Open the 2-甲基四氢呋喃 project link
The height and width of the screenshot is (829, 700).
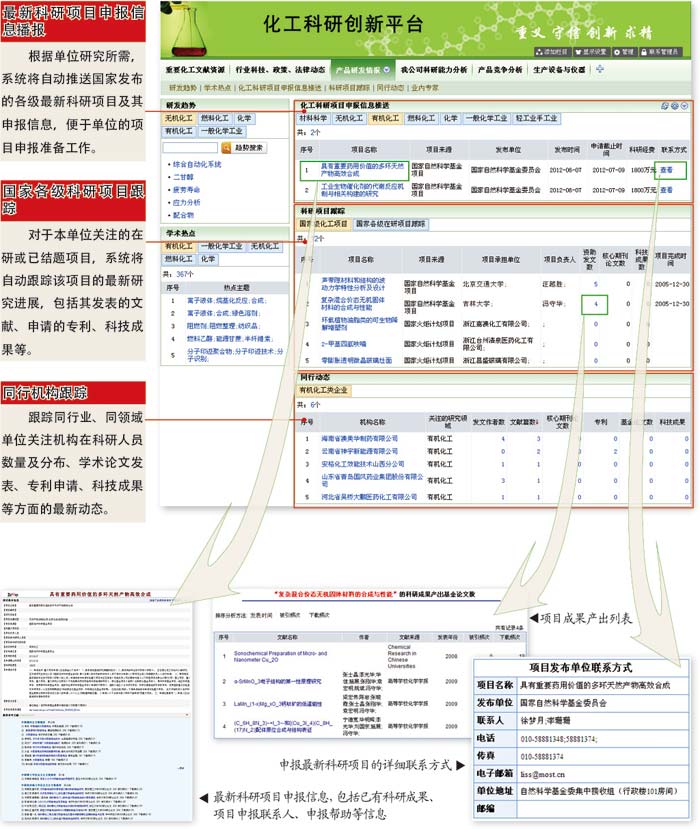coord(344,344)
